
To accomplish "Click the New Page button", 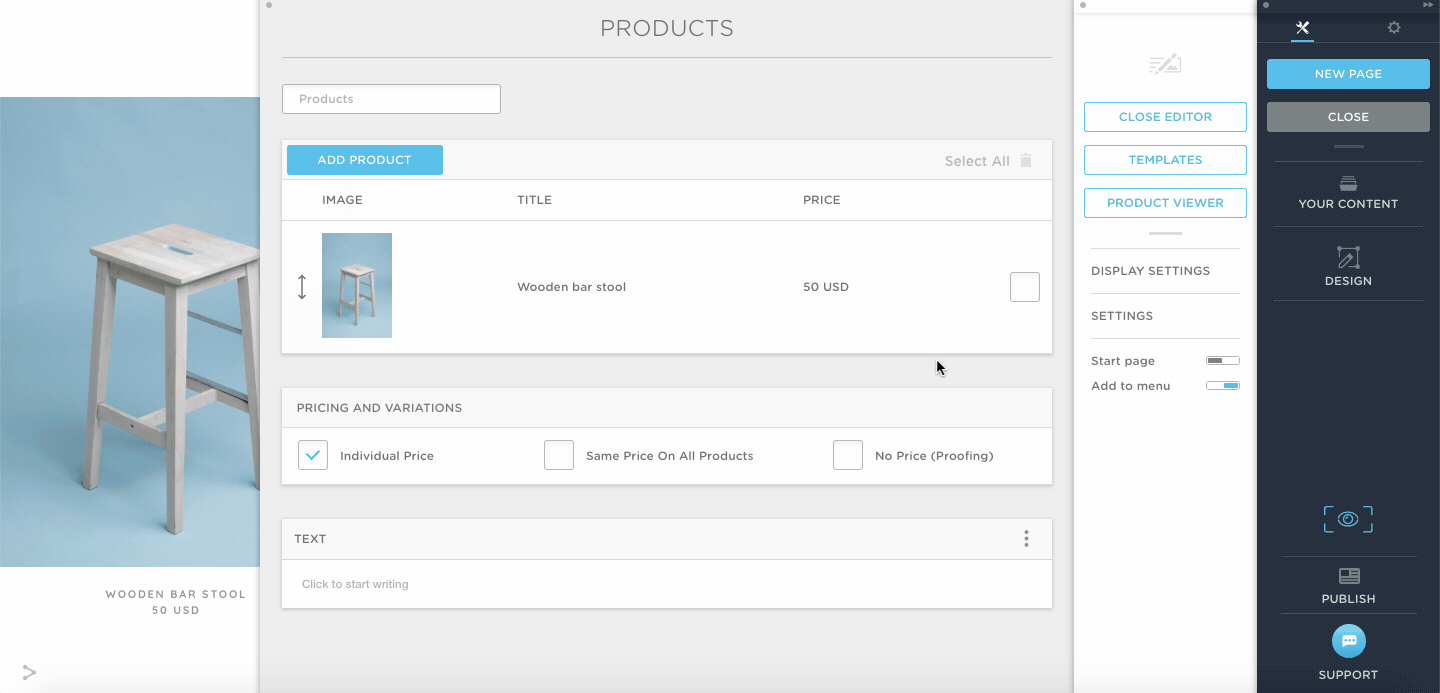I will click(x=1348, y=74).
